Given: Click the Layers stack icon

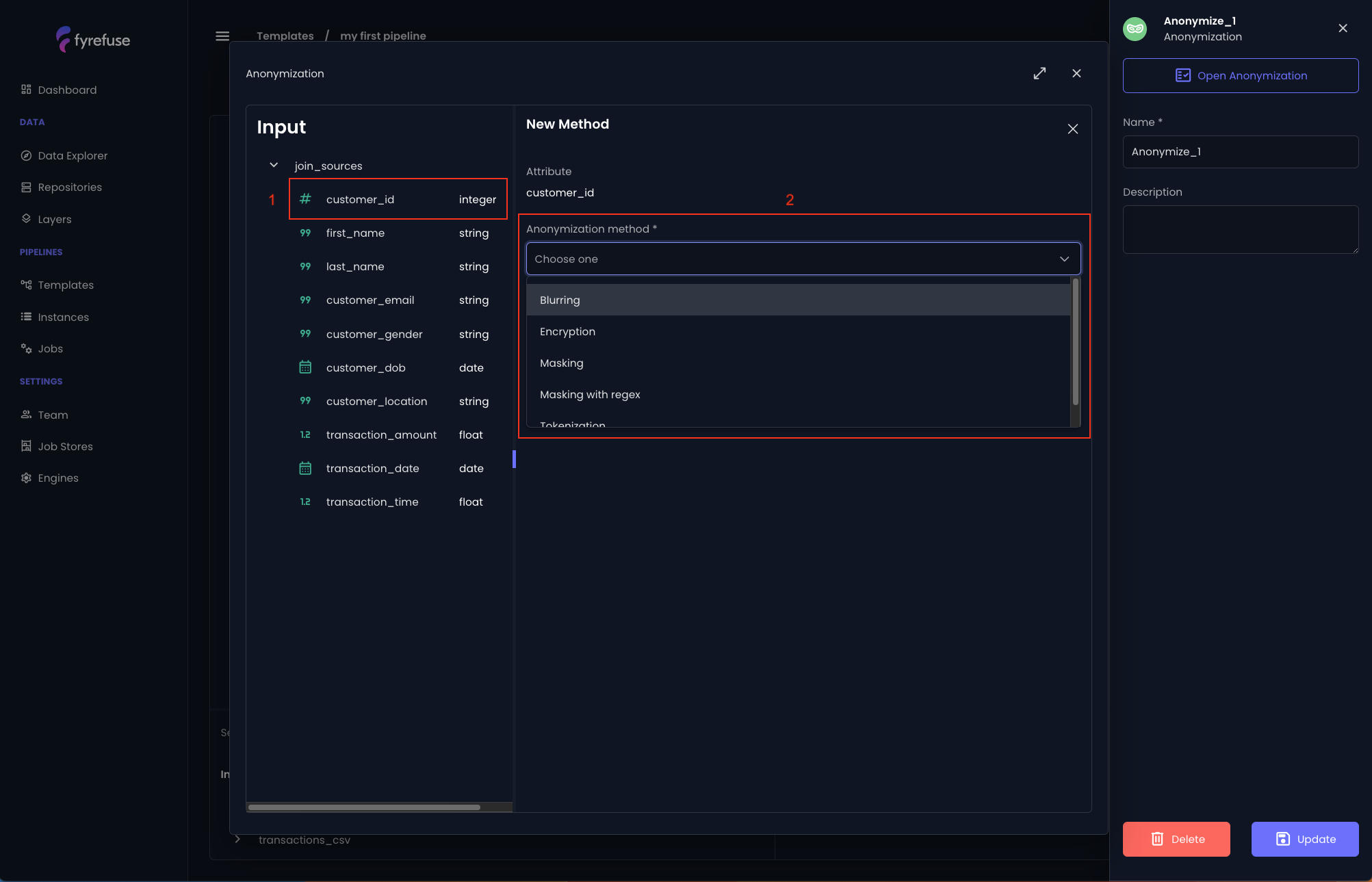Looking at the screenshot, I should (26, 218).
